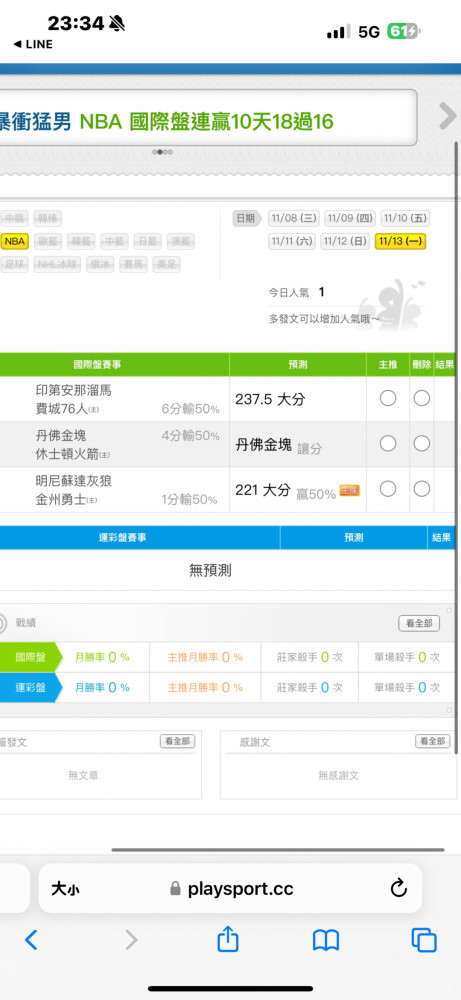Reload the playsport.cc page
The height and width of the screenshot is (1000, 461).
[399, 888]
